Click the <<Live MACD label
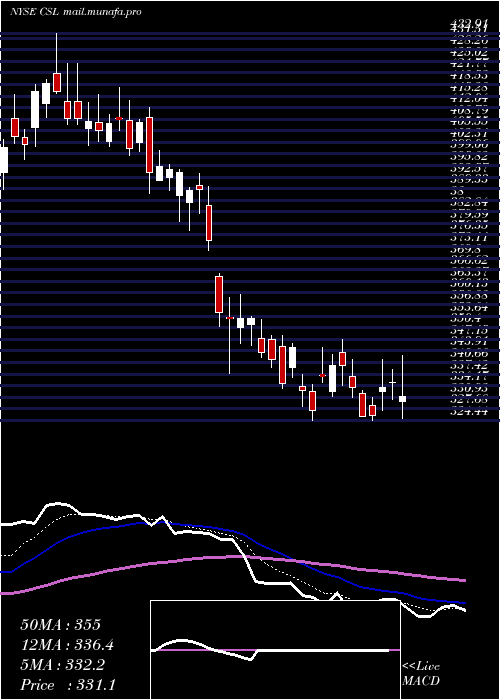Image resolution: width=500 pixels, height=700 pixels. pyautogui.click(x=421, y=674)
